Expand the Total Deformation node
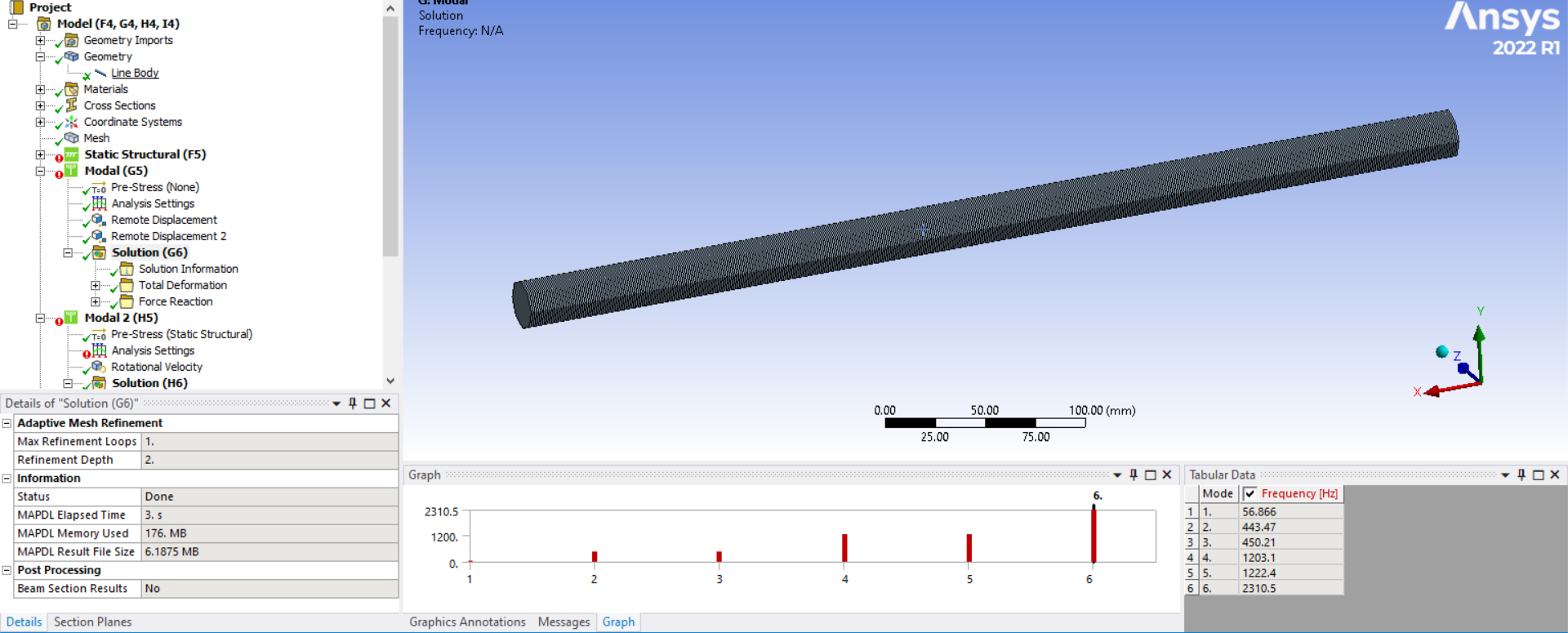Viewport: 1568px width, 633px height. [96, 285]
